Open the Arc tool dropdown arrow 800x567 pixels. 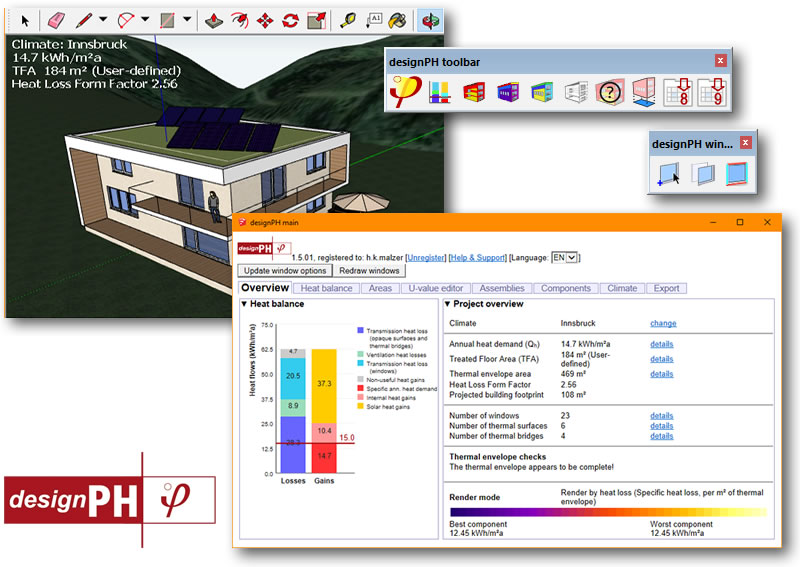(x=145, y=19)
